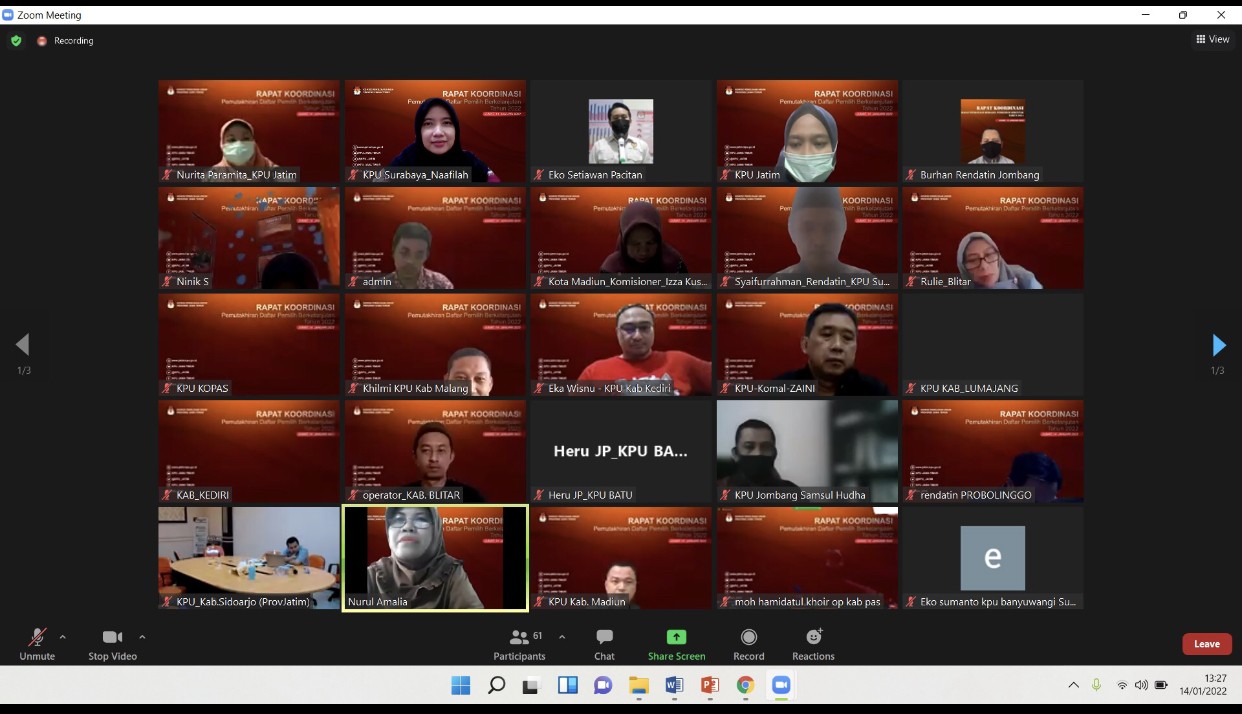
Task: Open the Participants panel
Action: tap(519, 644)
